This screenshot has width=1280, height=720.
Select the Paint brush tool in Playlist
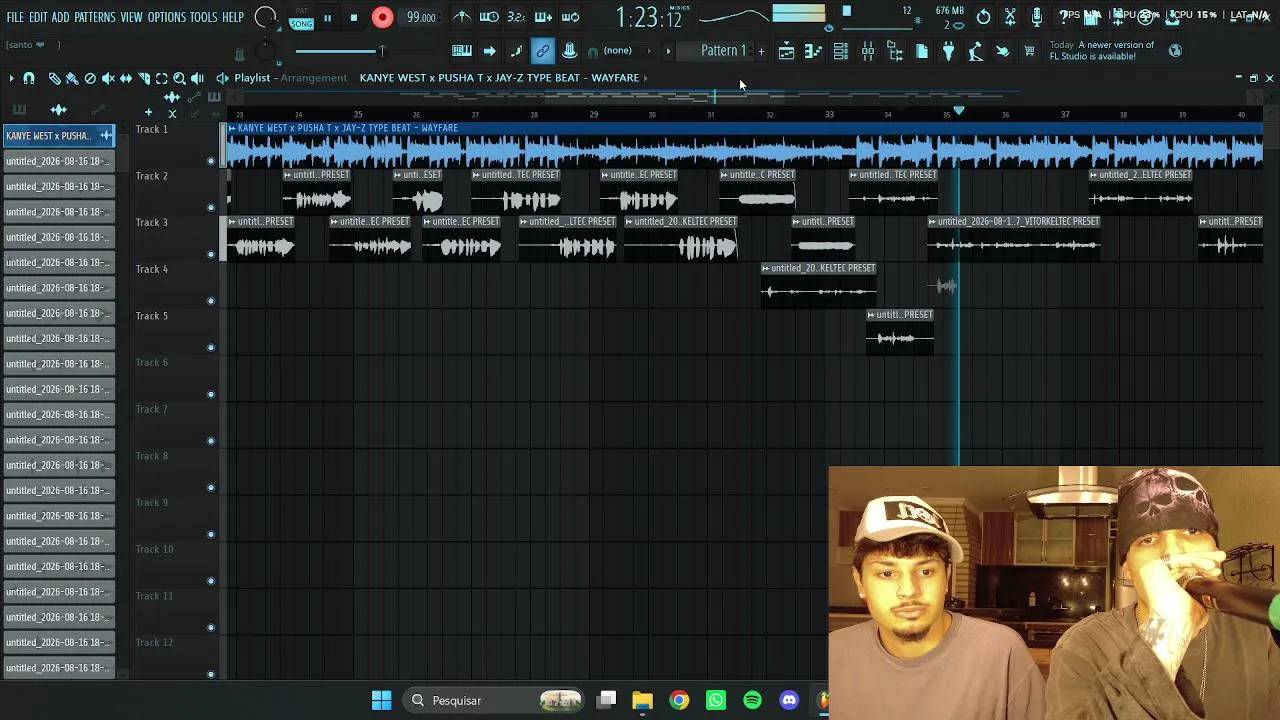(x=72, y=78)
